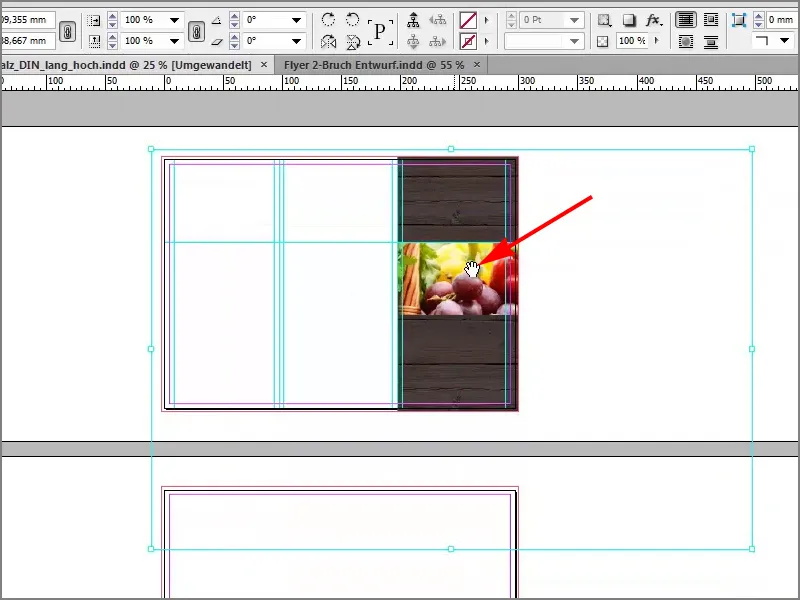Image resolution: width=800 pixels, height=600 pixels.
Task: Expand the stroke color flyout arrow
Action: [486, 41]
